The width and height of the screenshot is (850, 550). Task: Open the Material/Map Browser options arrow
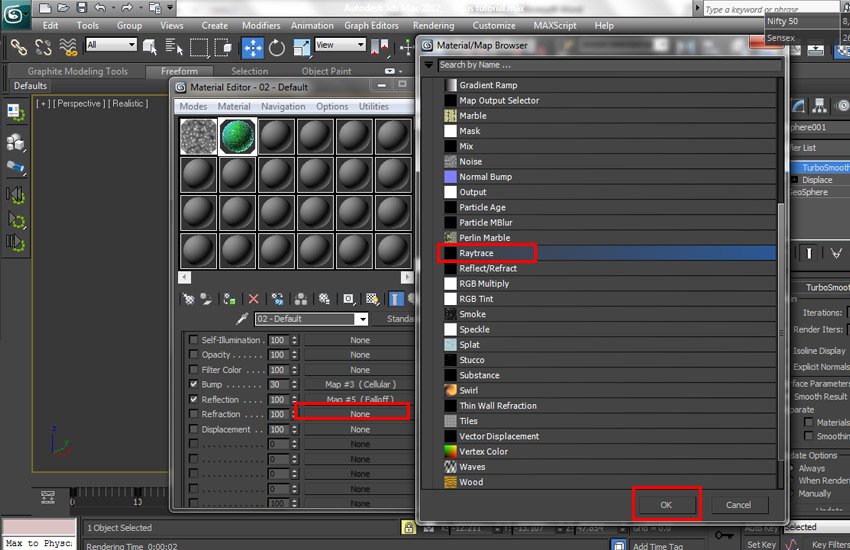coord(428,65)
